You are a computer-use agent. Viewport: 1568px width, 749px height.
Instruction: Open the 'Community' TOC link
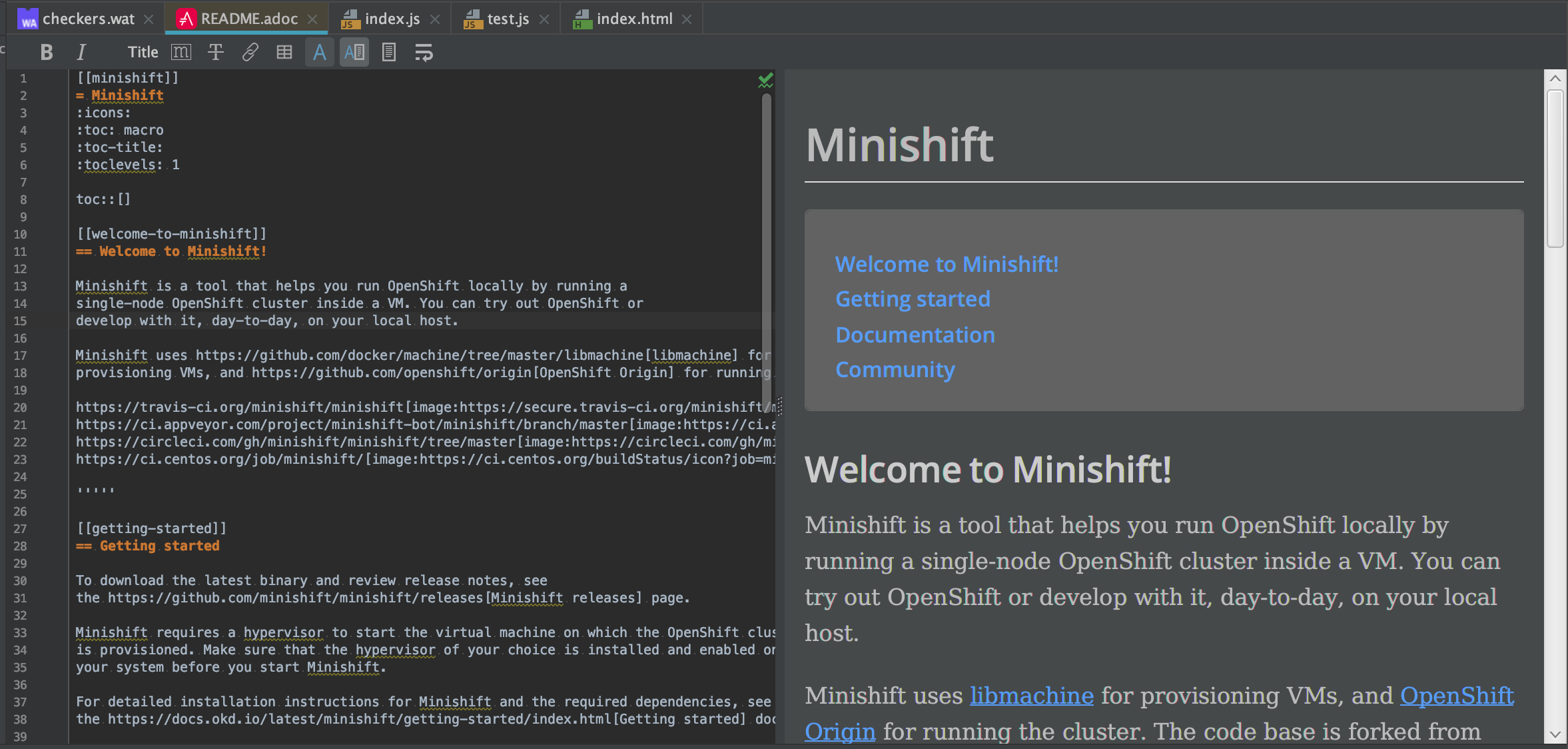coord(895,370)
